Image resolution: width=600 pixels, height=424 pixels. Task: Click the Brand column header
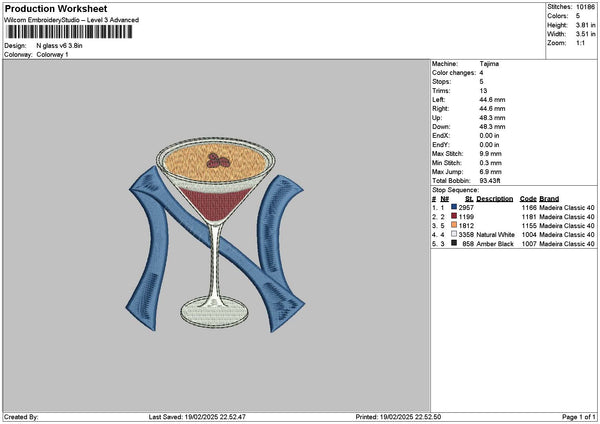549,199
